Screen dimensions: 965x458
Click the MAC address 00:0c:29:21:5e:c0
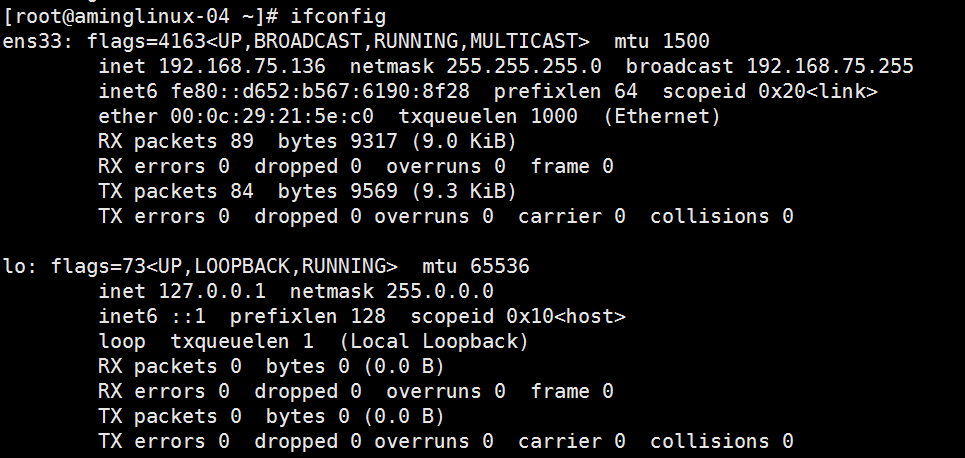272,116
